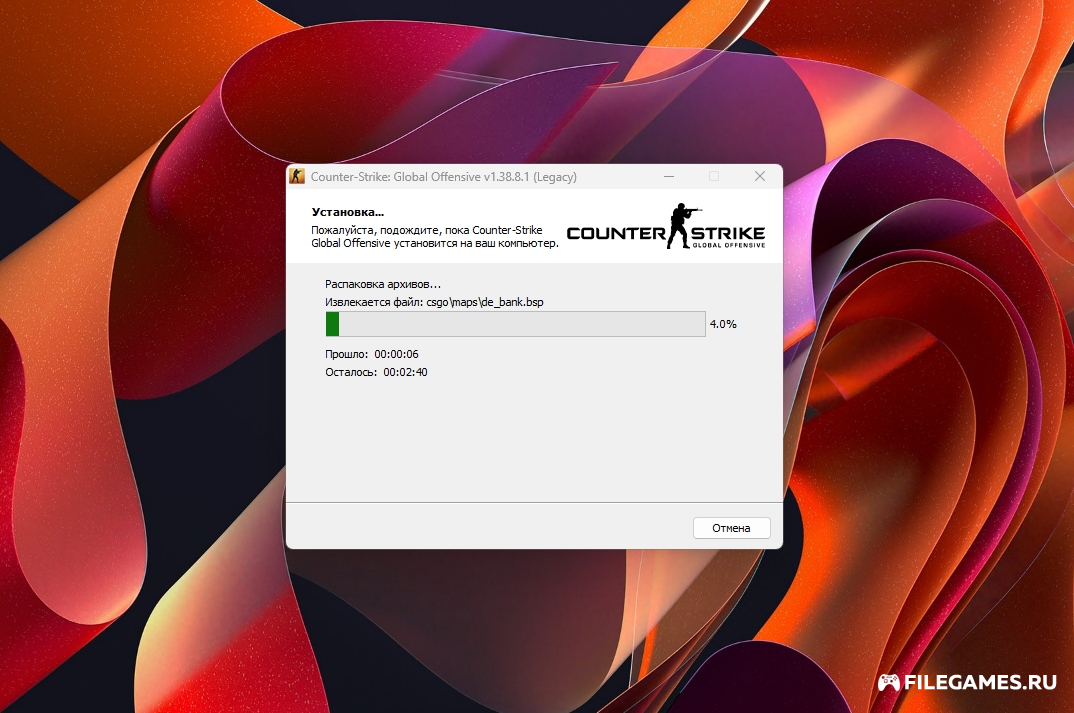Click the 4.0% progress percentage value

click(723, 324)
